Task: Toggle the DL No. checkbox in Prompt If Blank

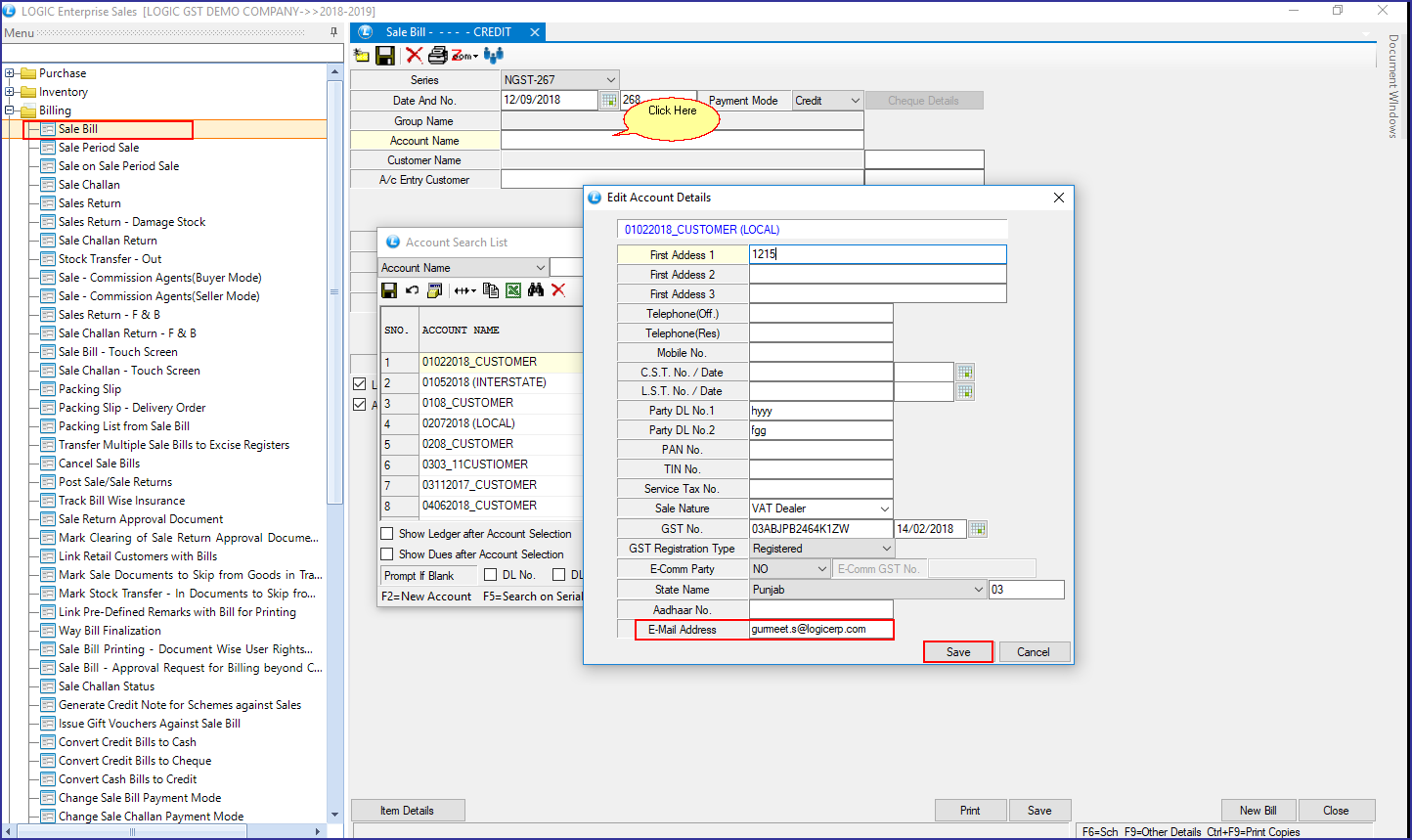Action: 491,575
